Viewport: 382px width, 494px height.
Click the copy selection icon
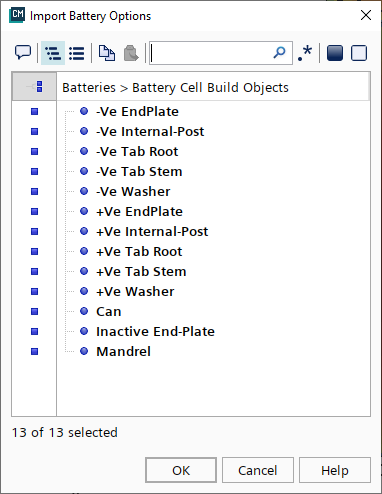107,53
